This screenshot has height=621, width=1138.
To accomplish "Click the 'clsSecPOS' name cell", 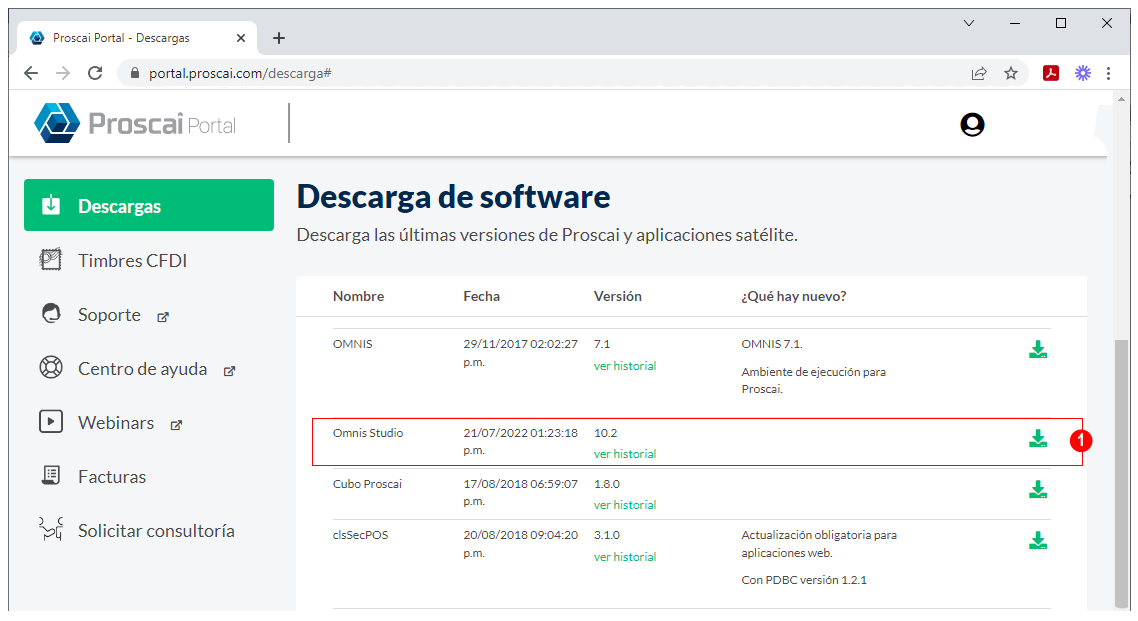I will [x=361, y=535].
